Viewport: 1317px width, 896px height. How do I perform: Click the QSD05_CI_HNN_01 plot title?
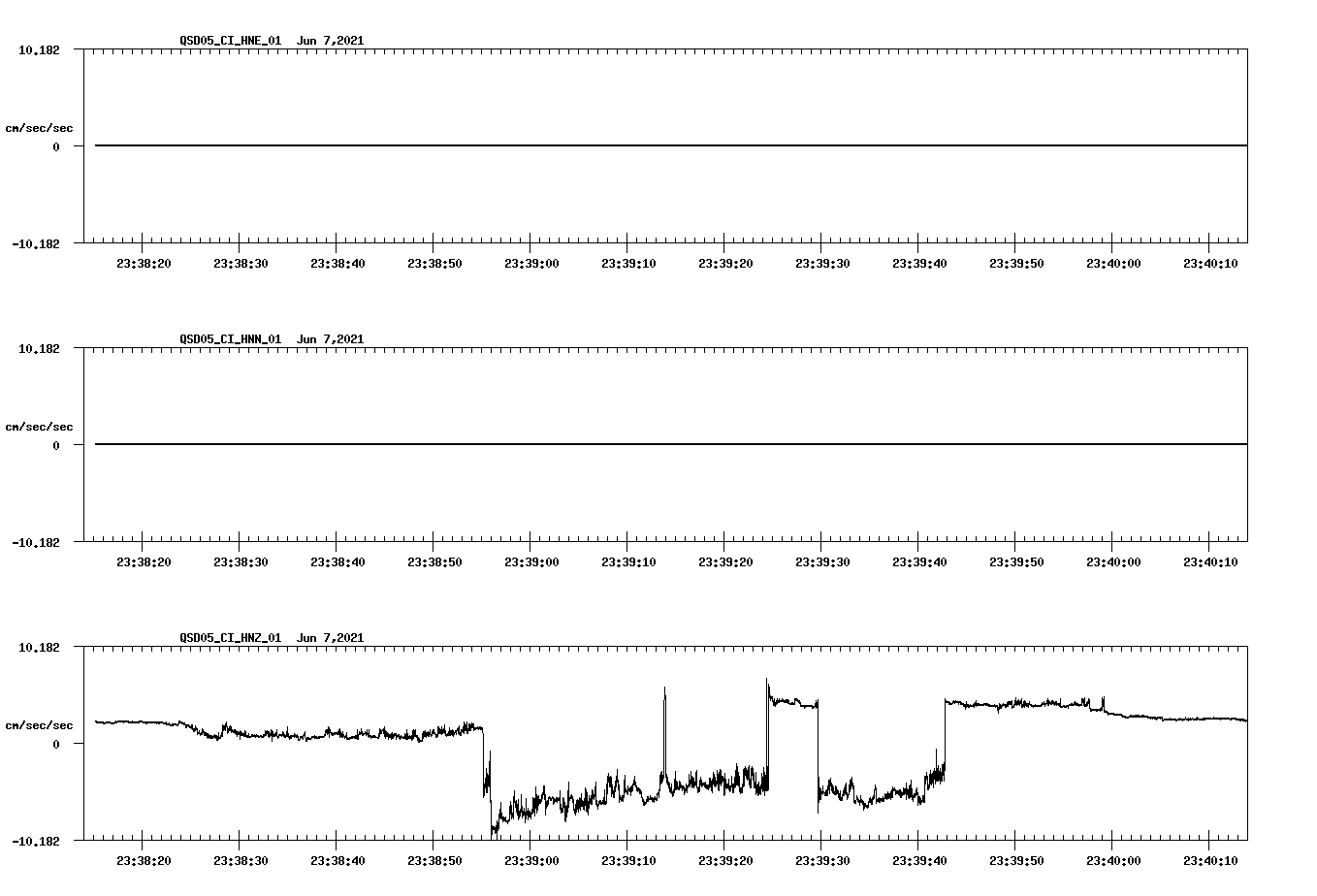click(272, 339)
